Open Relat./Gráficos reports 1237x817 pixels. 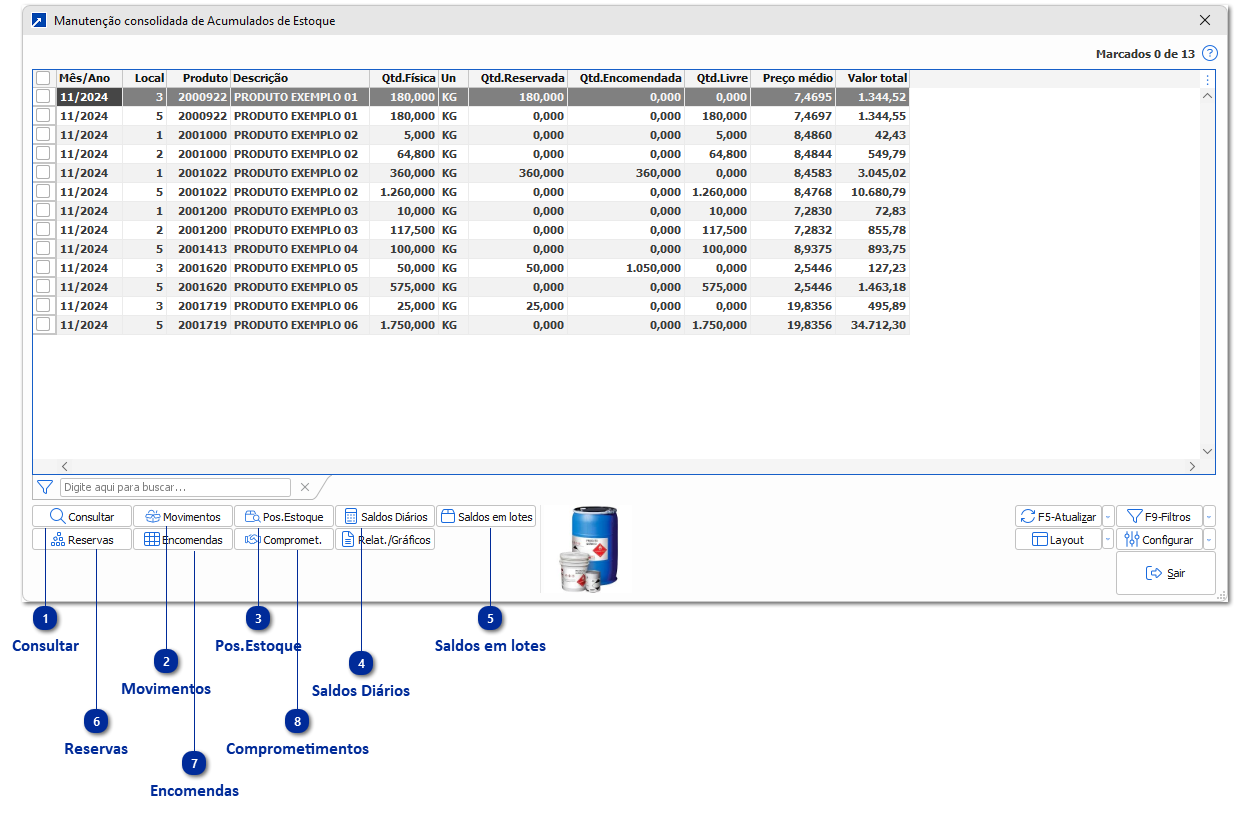click(x=385, y=540)
